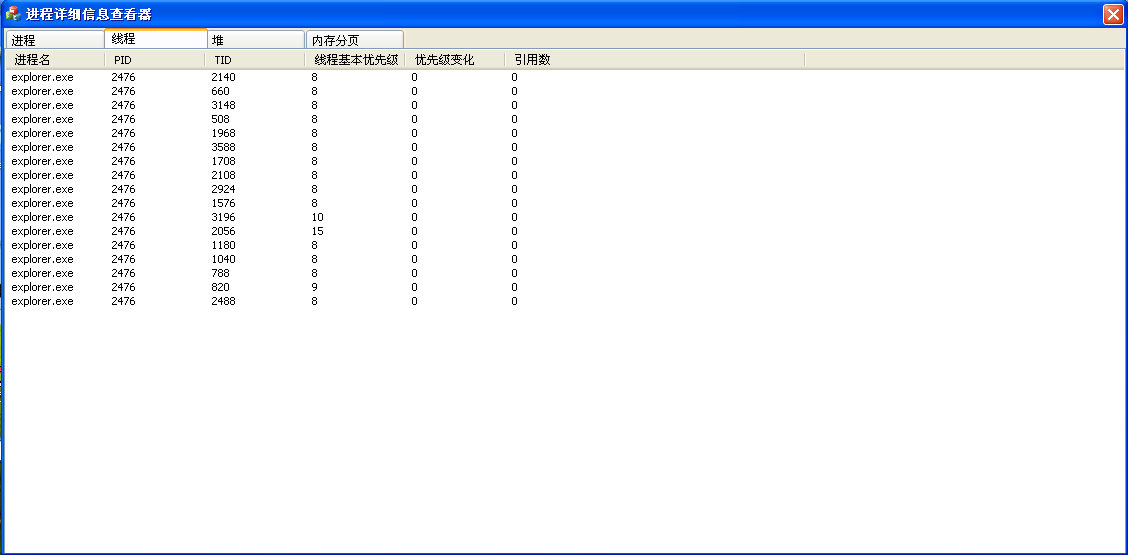
Task: Click TID value 2108
Action: click(224, 175)
